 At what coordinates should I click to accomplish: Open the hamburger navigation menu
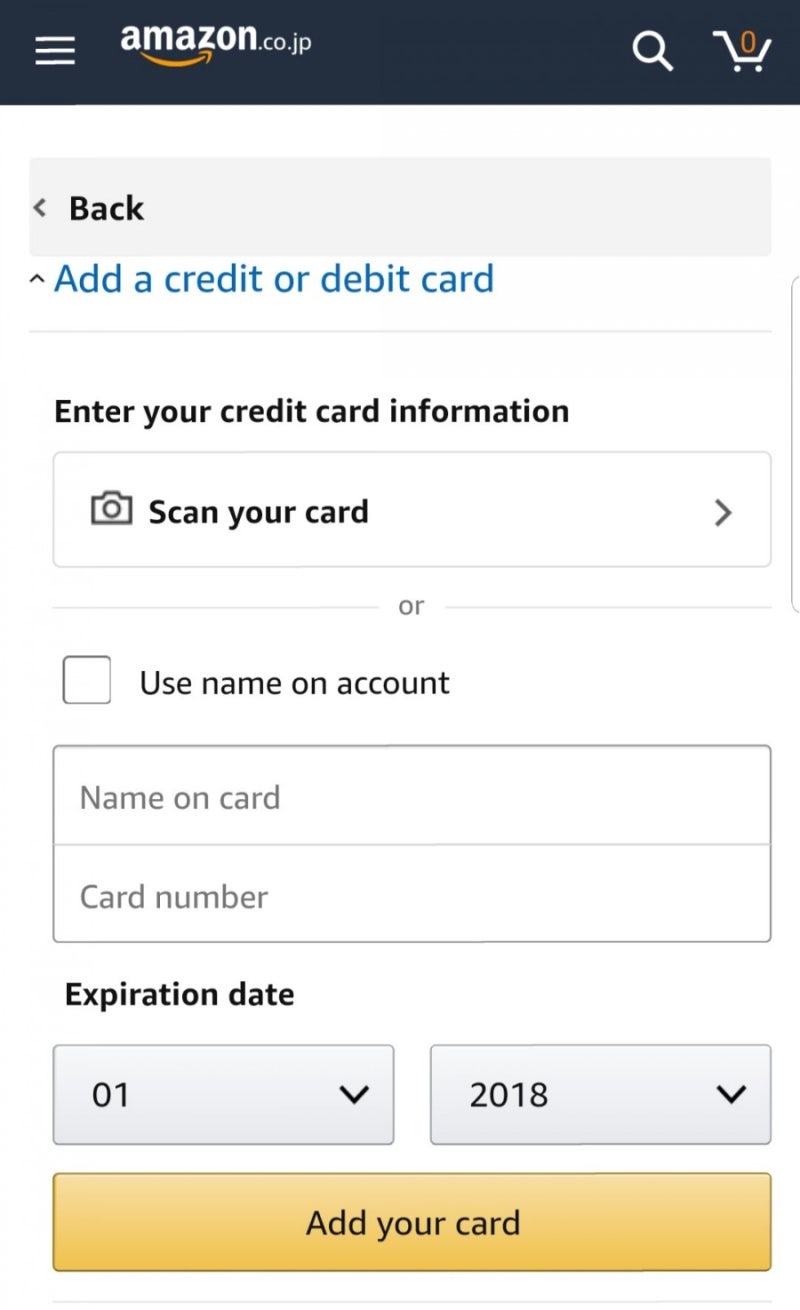tap(55, 50)
